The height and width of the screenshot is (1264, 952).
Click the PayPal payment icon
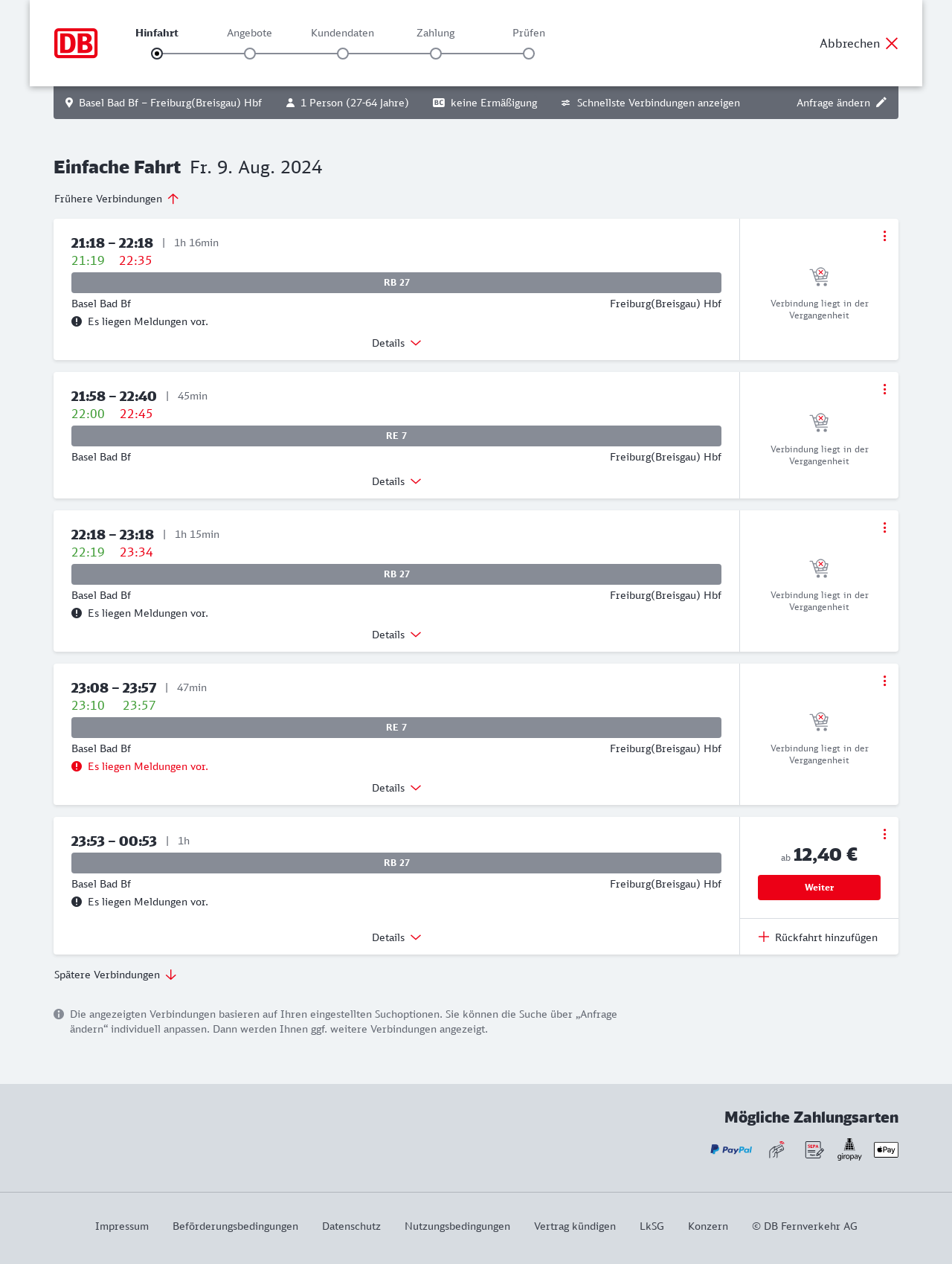(731, 1149)
